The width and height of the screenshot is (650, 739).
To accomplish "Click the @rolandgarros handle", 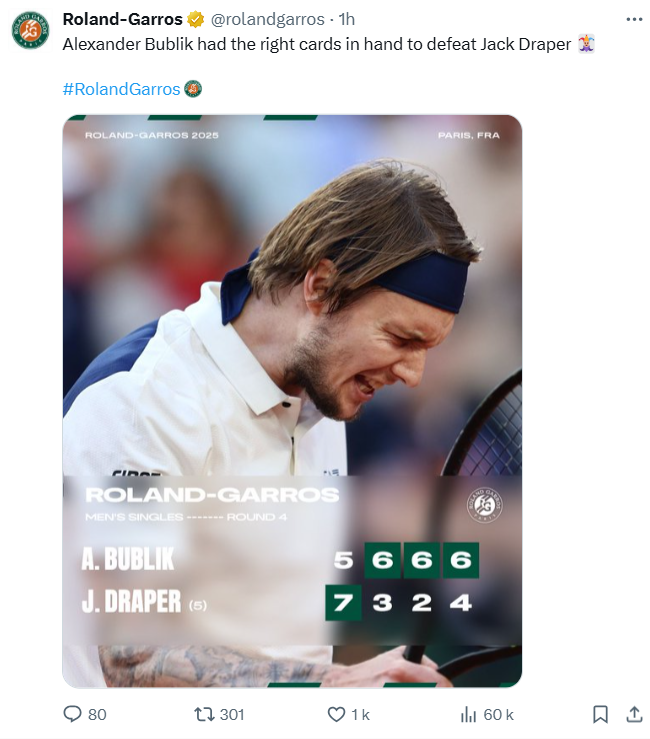I will pyautogui.click(x=267, y=19).
